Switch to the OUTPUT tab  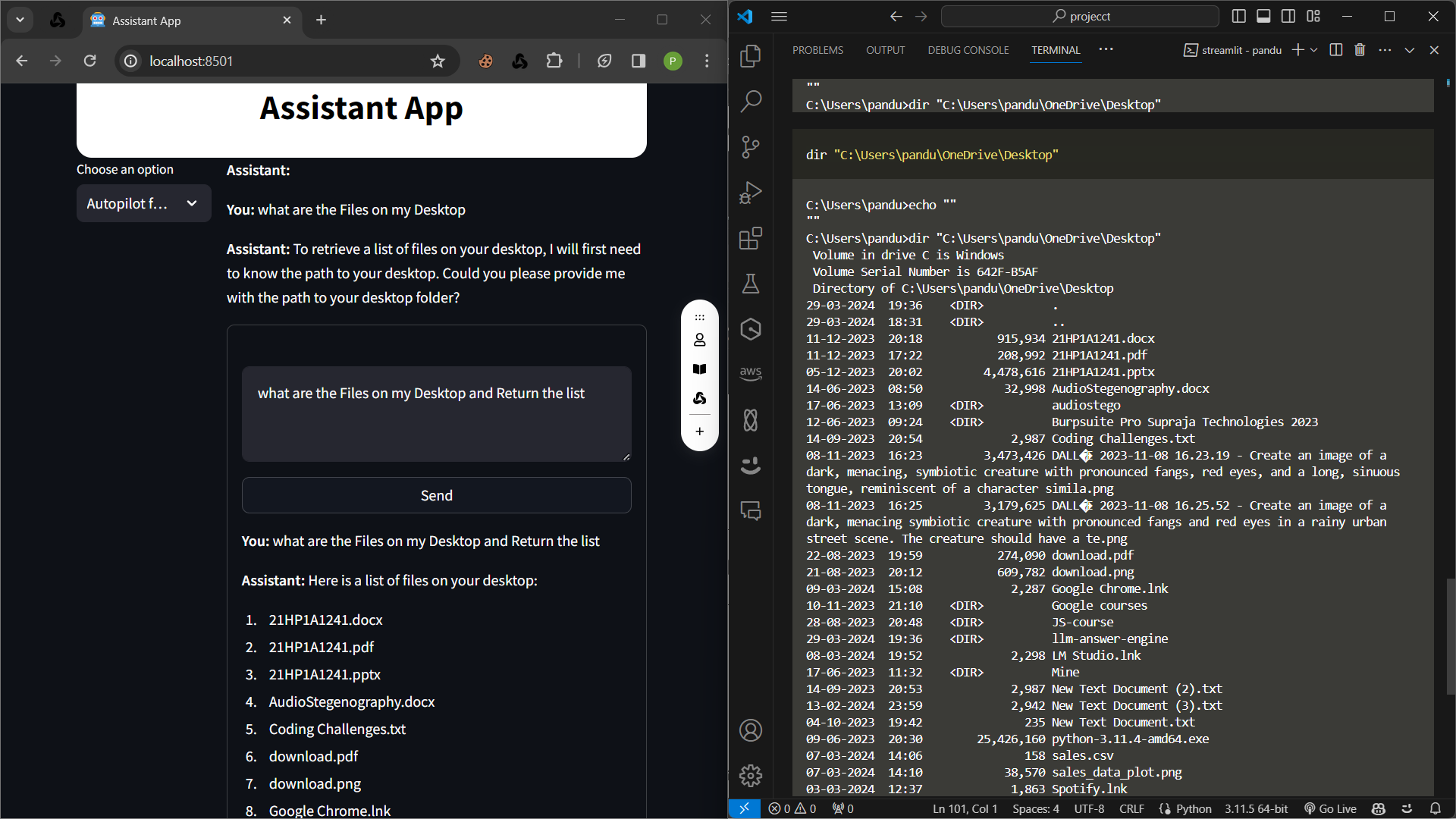tap(885, 49)
